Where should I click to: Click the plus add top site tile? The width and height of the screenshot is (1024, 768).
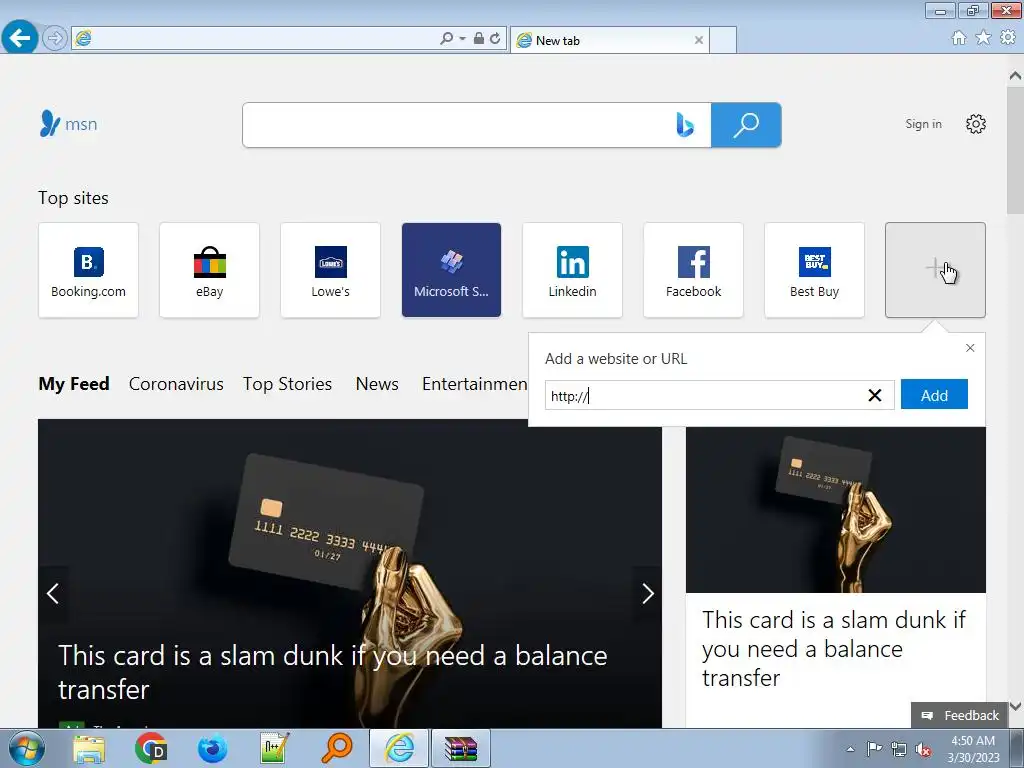click(935, 270)
